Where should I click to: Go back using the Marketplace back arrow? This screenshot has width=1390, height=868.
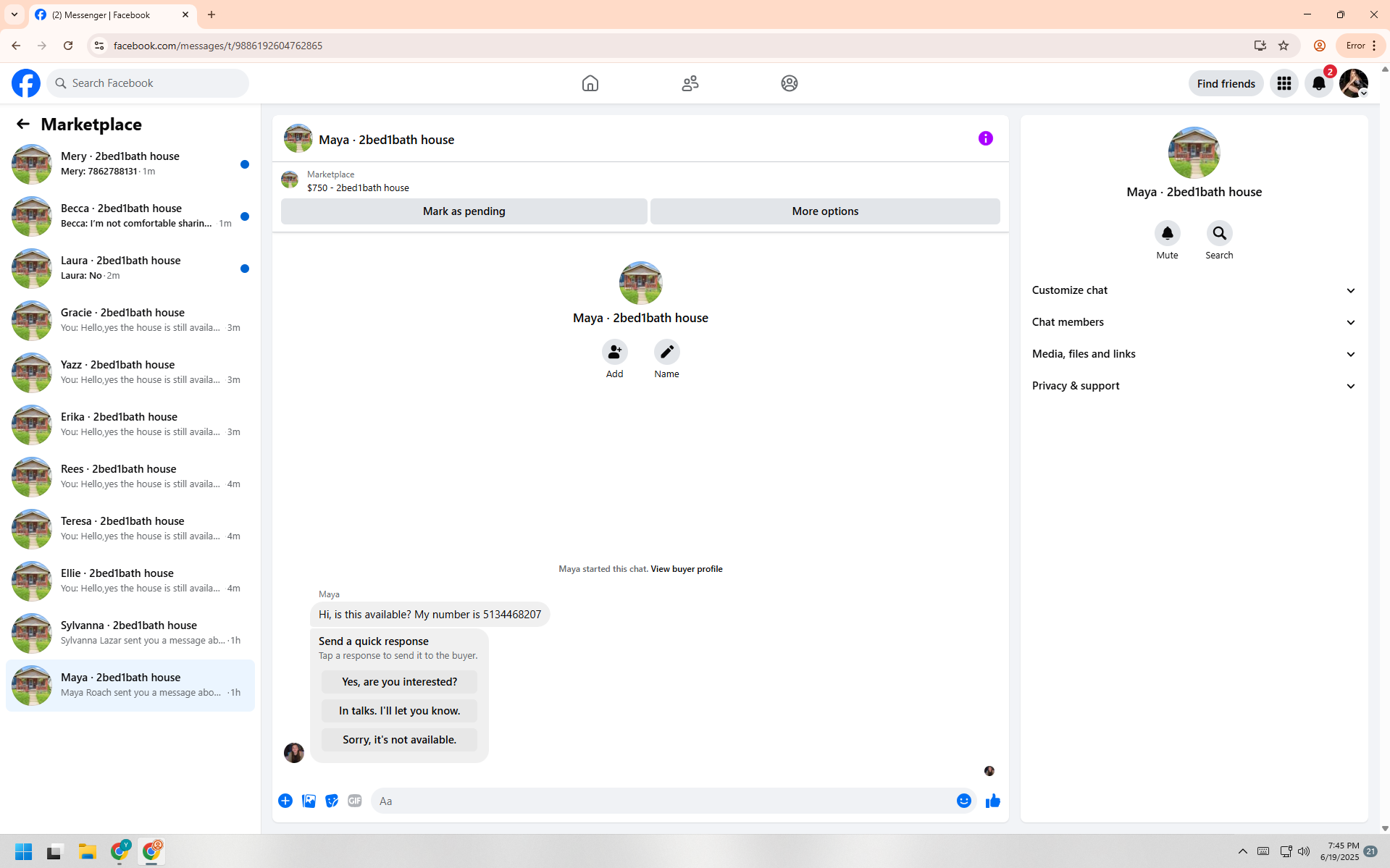pos(23,124)
